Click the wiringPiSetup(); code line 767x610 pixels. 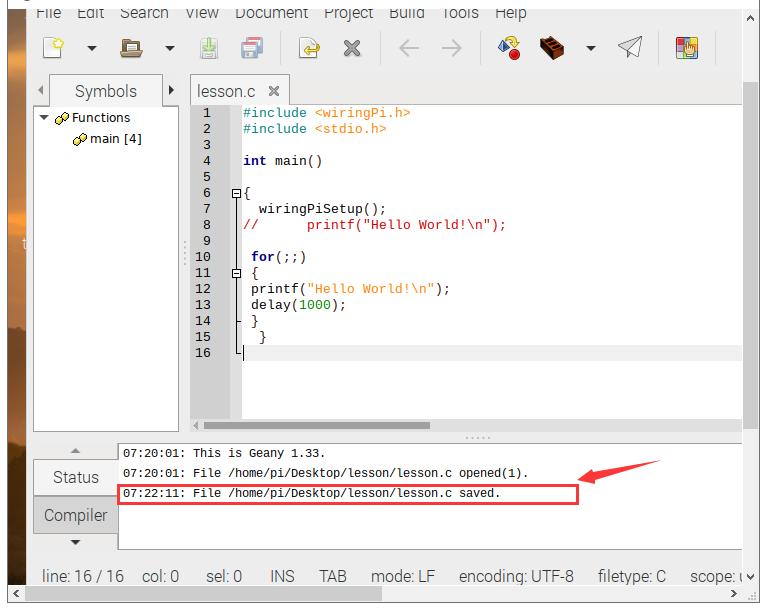coord(322,209)
